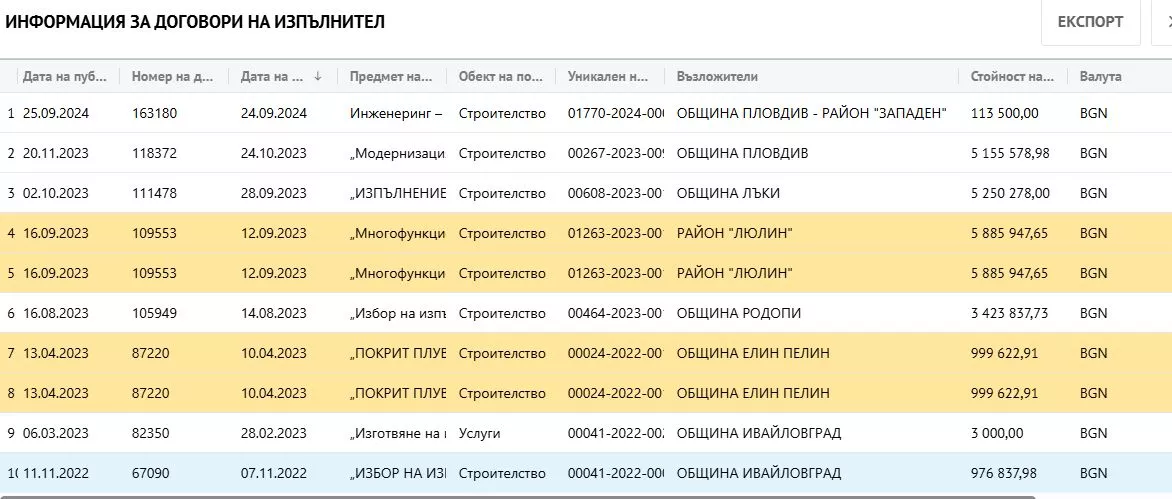Click the horizontal scrollbar at table bottom
The height and width of the screenshot is (499, 1172).
click(517, 496)
